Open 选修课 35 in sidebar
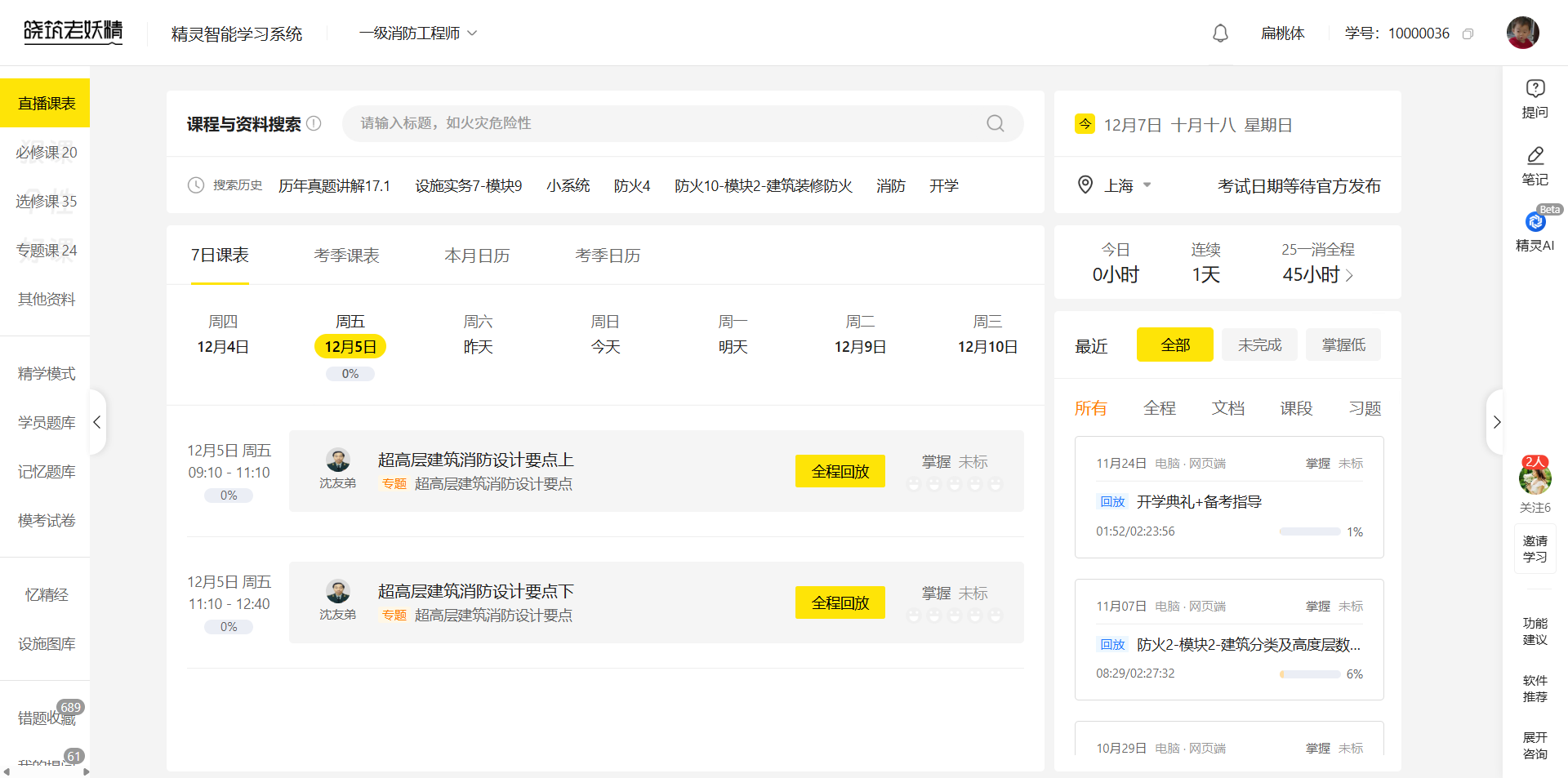Image resolution: width=1568 pixels, height=778 pixels. click(x=46, y=201)
